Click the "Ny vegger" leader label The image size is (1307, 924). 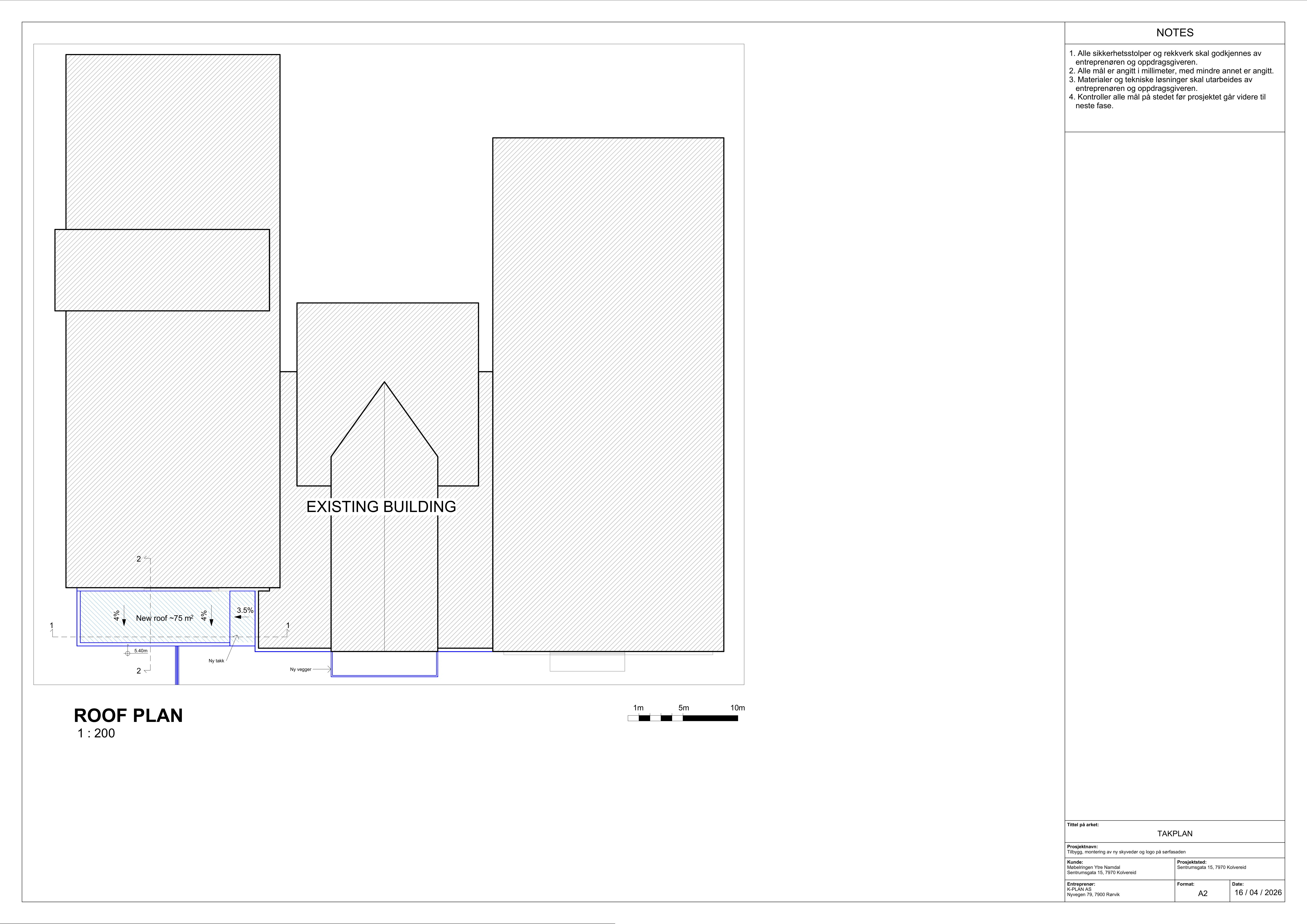coord(300,670)
